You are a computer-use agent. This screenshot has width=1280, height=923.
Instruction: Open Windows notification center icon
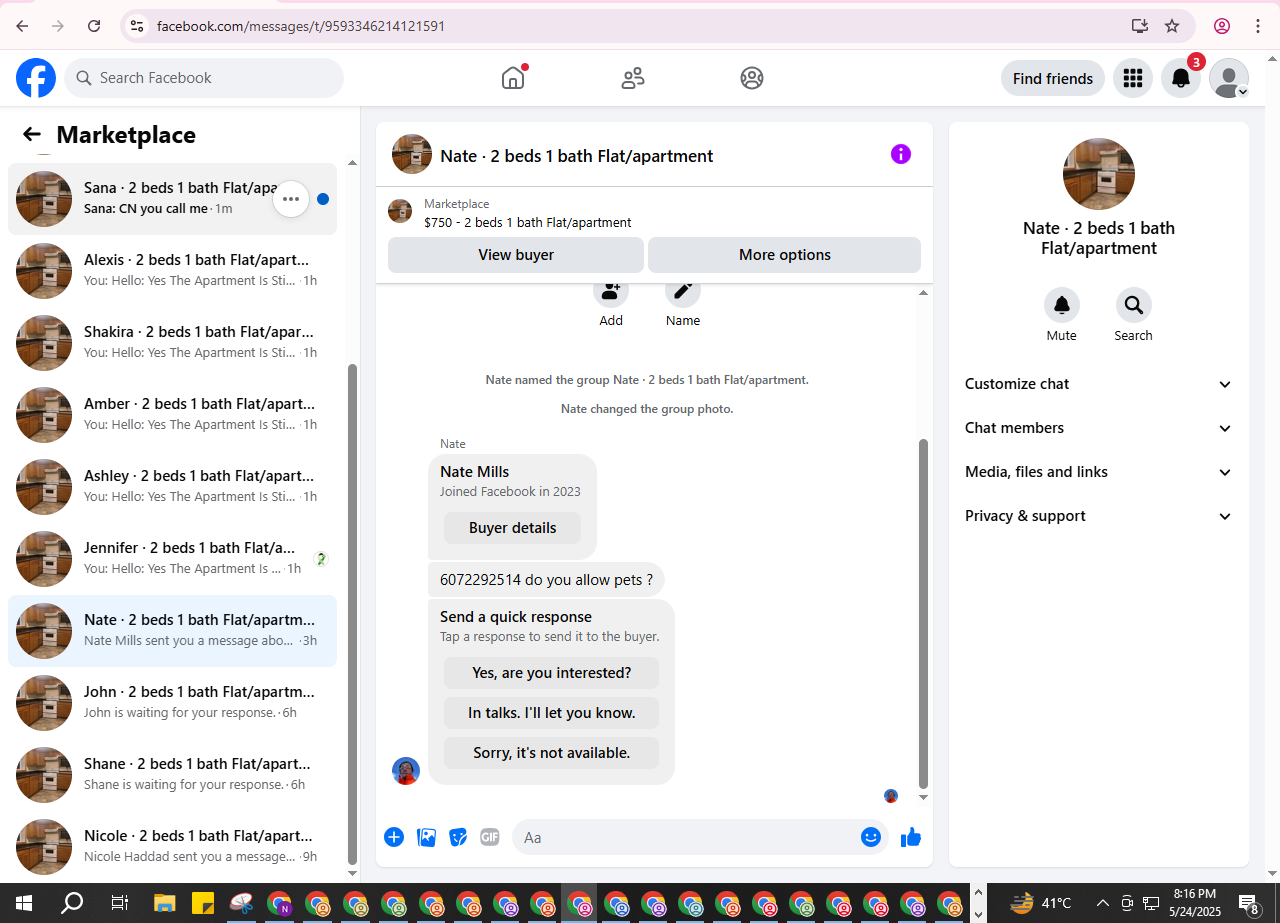coord(1249,904)
